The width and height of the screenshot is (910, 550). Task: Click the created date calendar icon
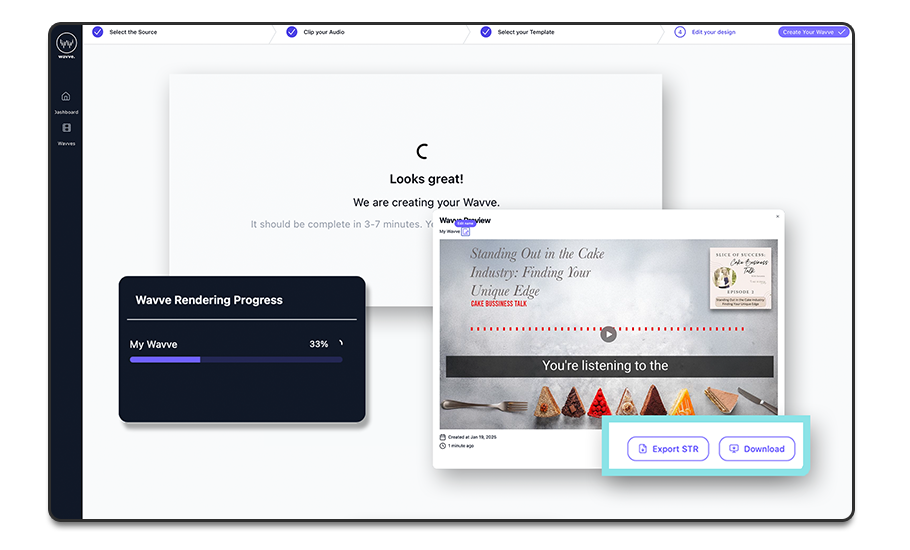pos(443,437)
